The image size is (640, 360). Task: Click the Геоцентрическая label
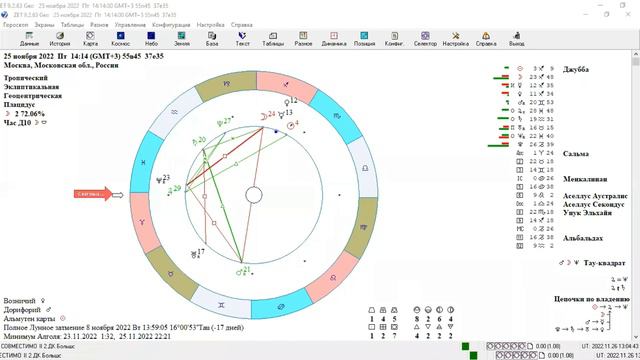[33, 96]
